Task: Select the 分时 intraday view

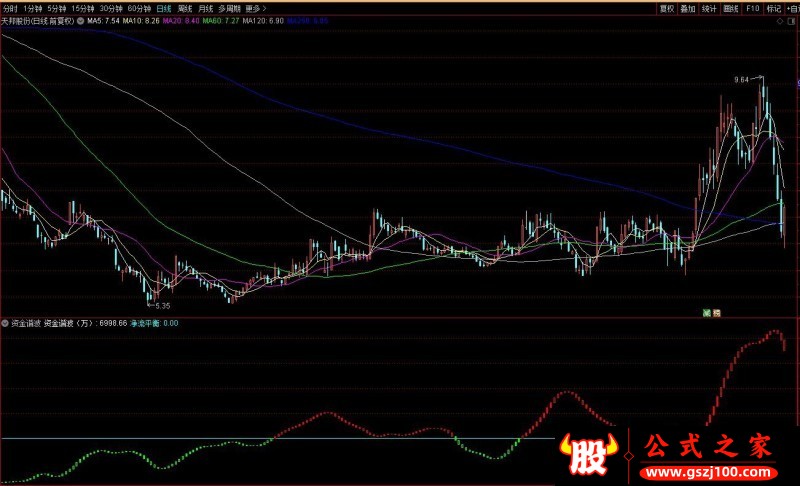Action: (10, 7)
